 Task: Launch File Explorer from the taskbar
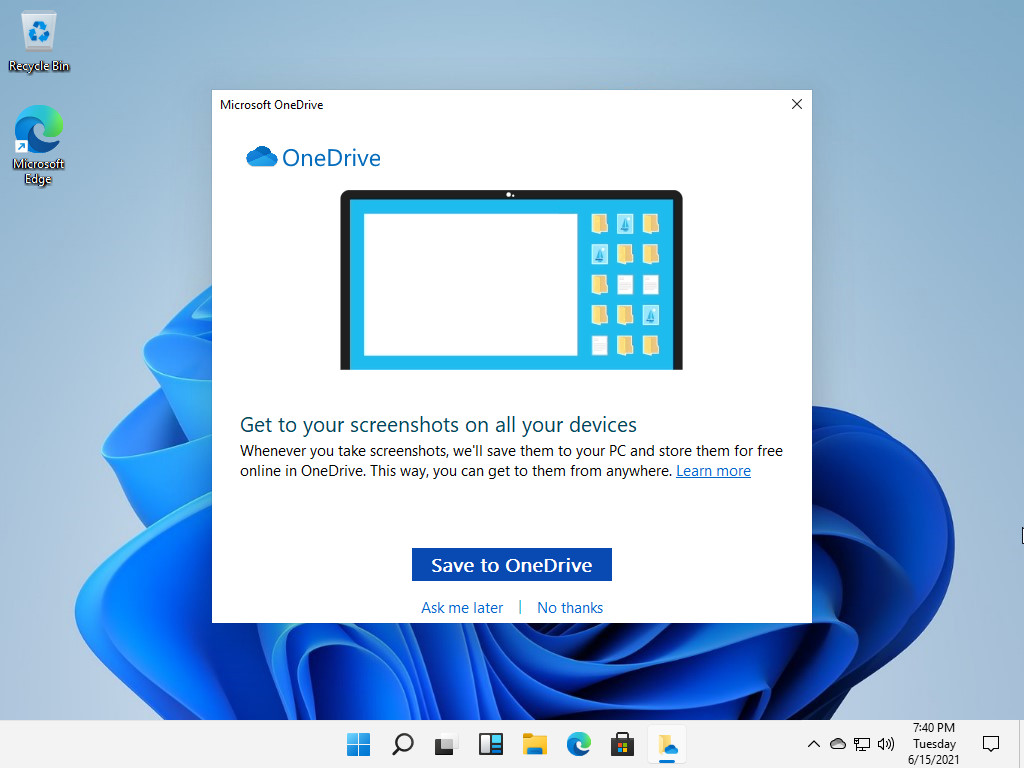point(534,744)
